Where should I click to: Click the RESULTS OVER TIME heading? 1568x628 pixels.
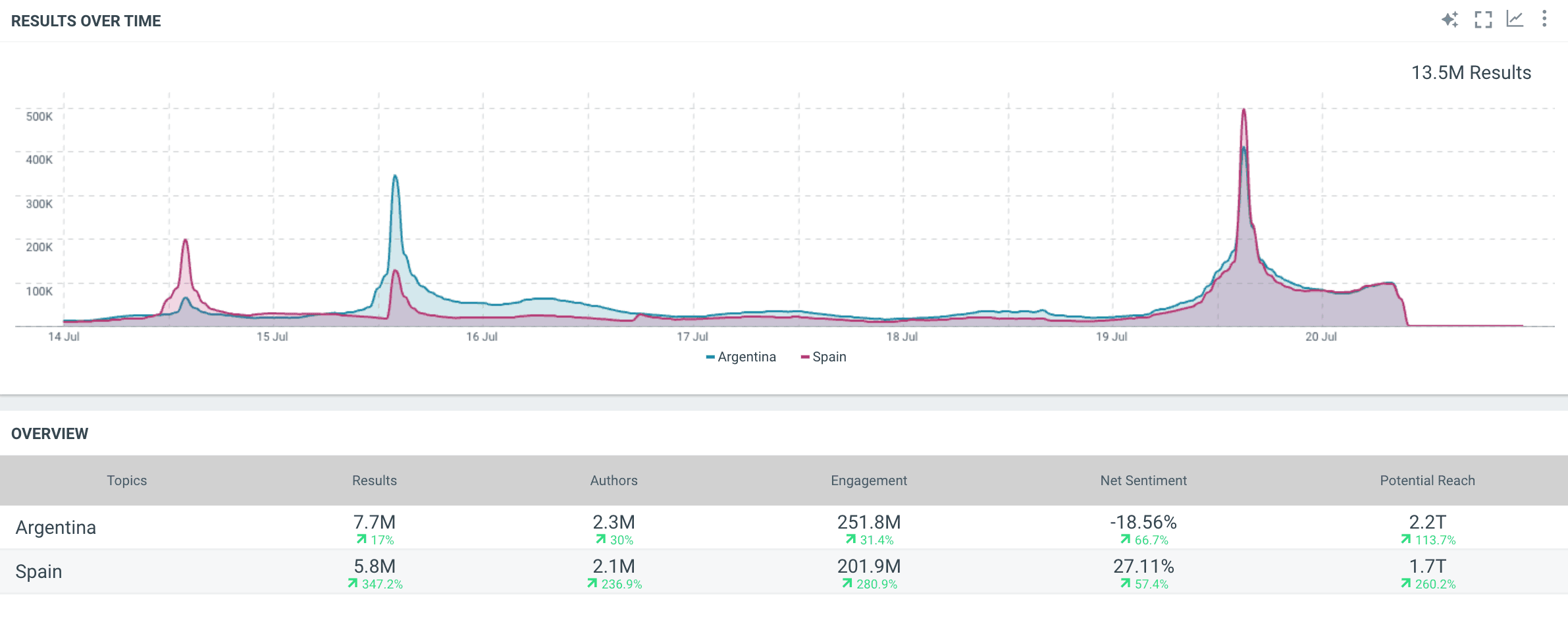point(86,21)
